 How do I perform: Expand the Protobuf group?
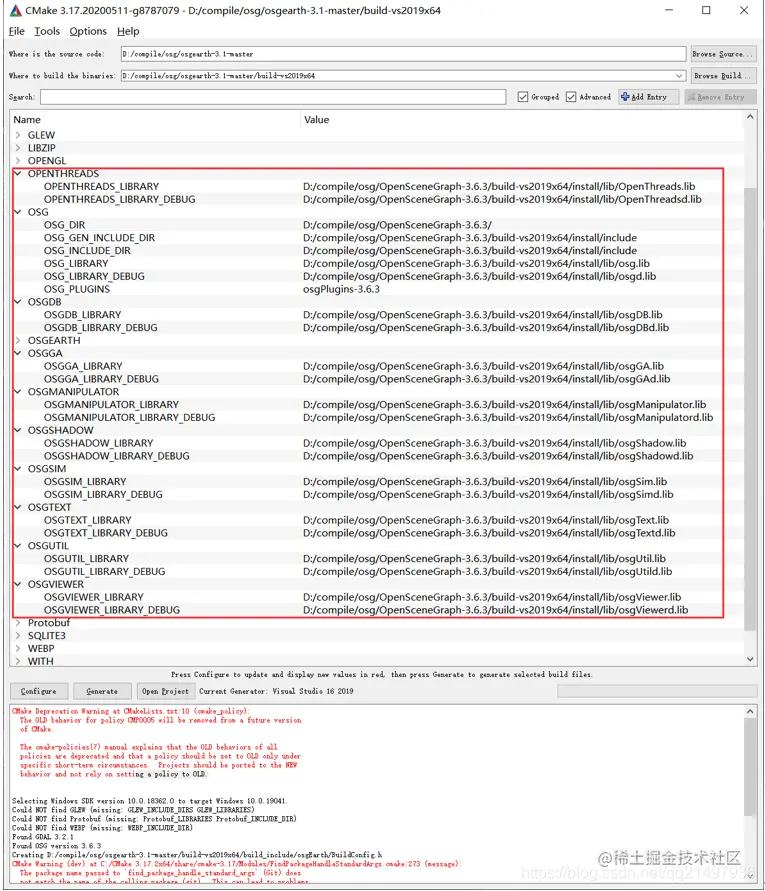click(18, 623)
